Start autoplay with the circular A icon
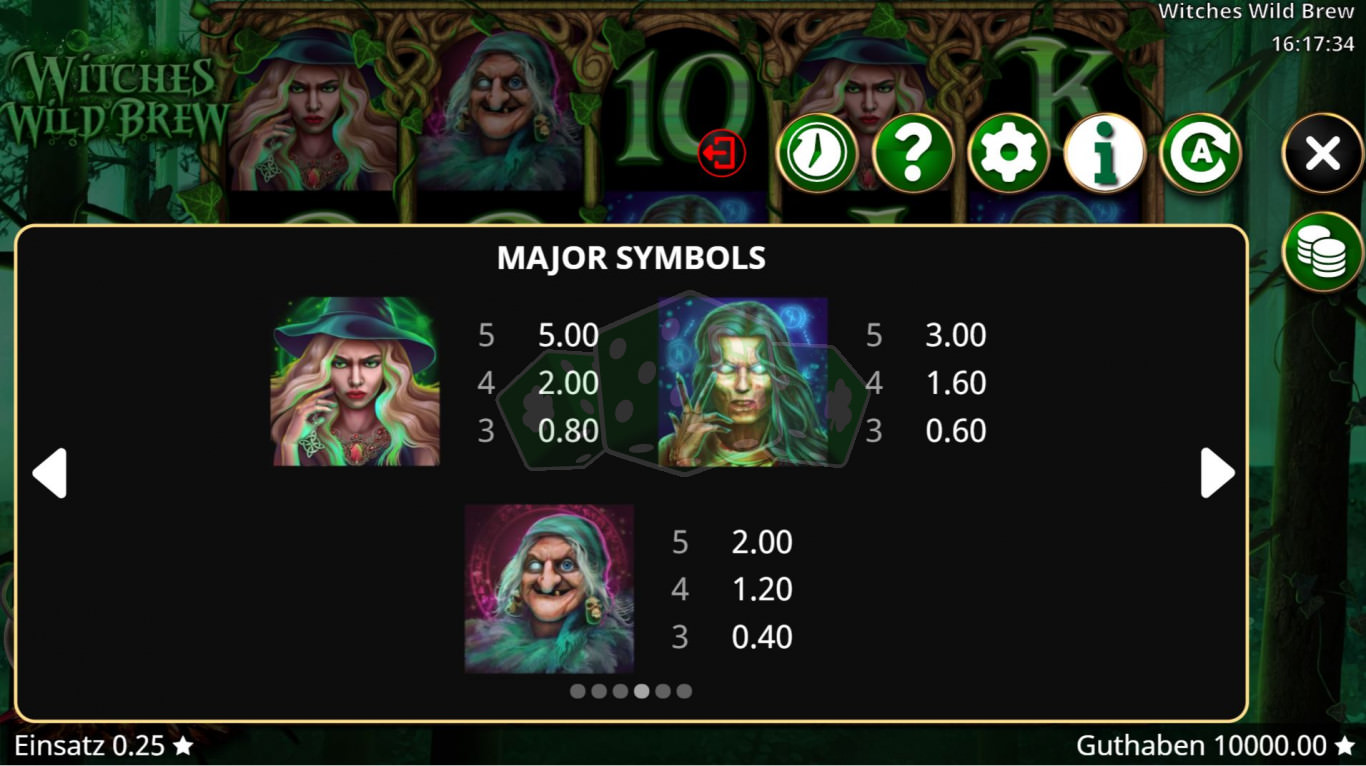 click(1200, 154)
